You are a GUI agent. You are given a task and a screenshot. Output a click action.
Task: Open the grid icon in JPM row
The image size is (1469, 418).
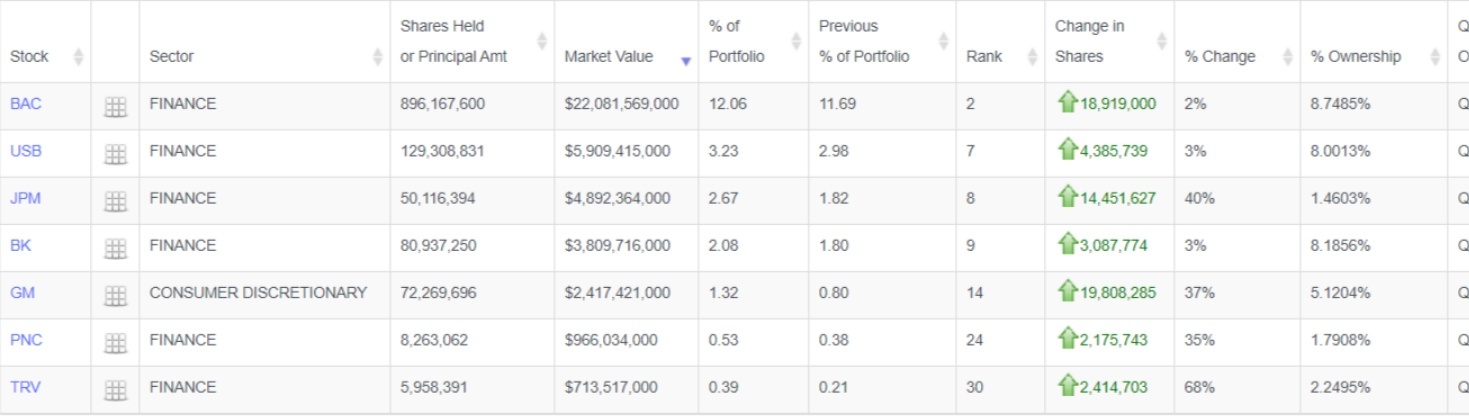[115, 201]
